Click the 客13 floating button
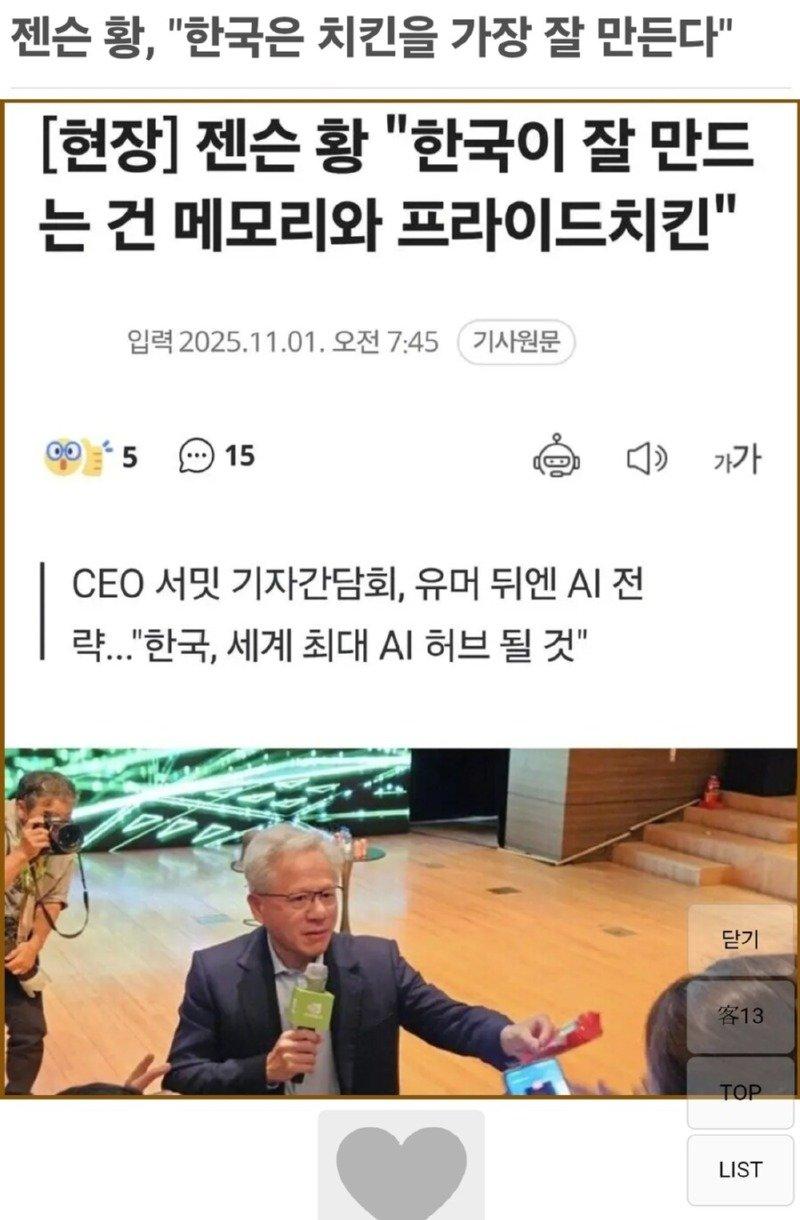This screenshot has width=800, height=1220. [x=741, y=1016]
